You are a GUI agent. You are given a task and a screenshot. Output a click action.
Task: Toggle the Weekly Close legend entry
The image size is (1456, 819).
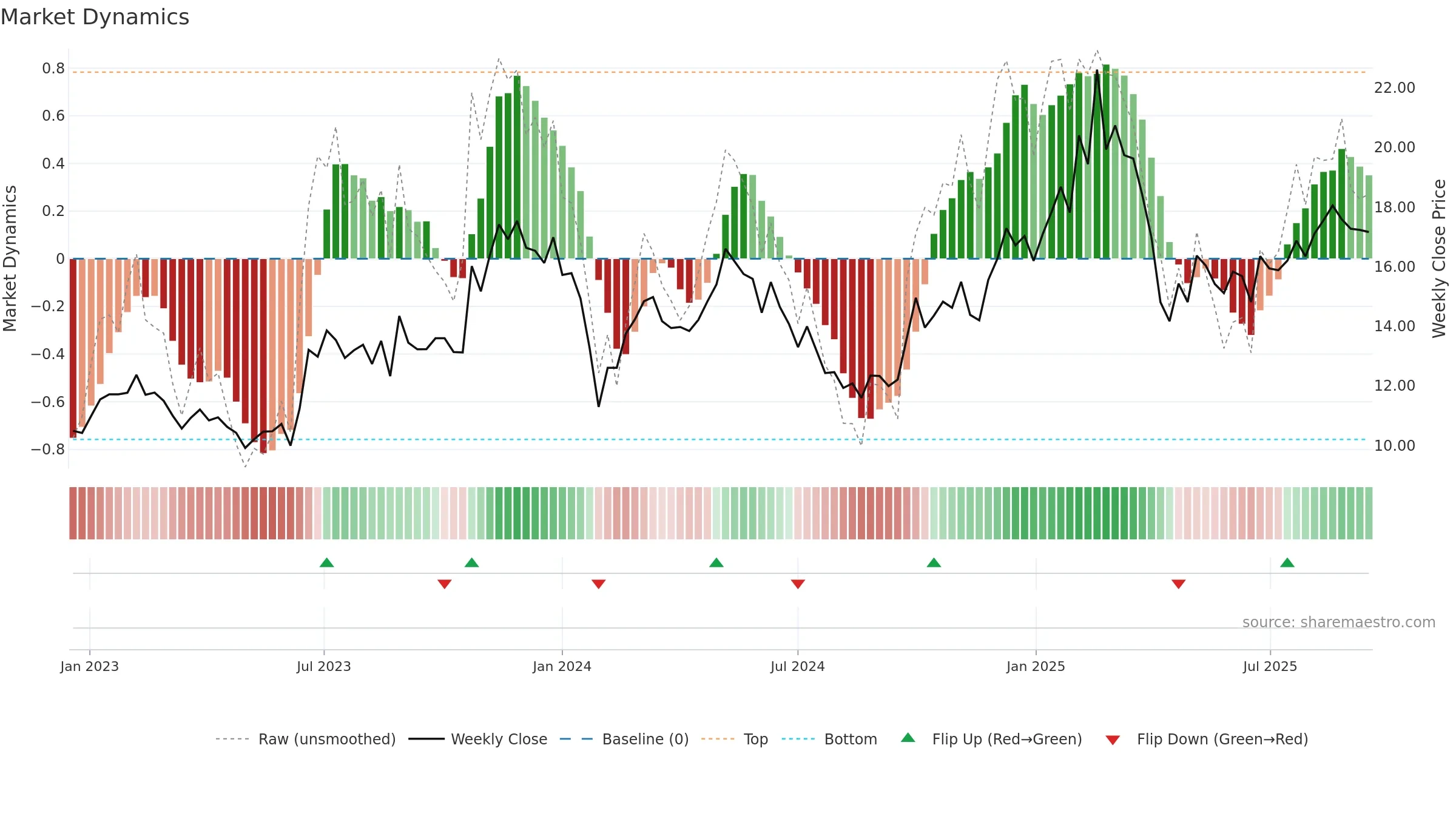coord(478,739)
